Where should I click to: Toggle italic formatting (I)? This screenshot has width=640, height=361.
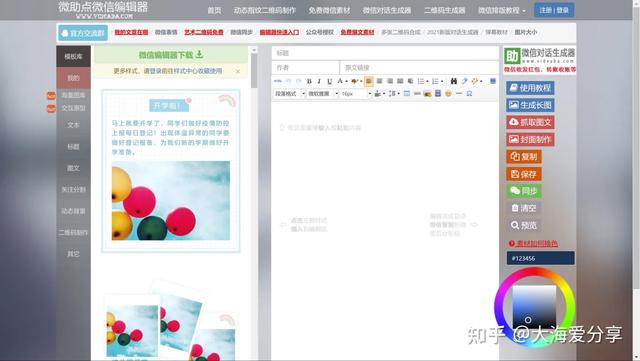319,81
